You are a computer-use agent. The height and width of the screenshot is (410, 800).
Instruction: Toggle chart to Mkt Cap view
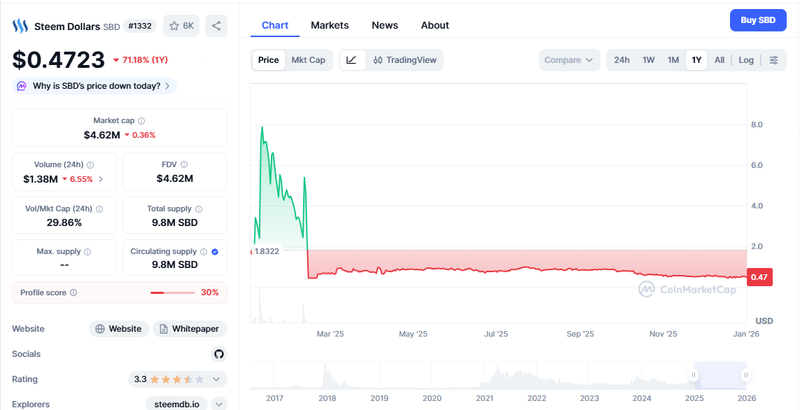(308, 60)
